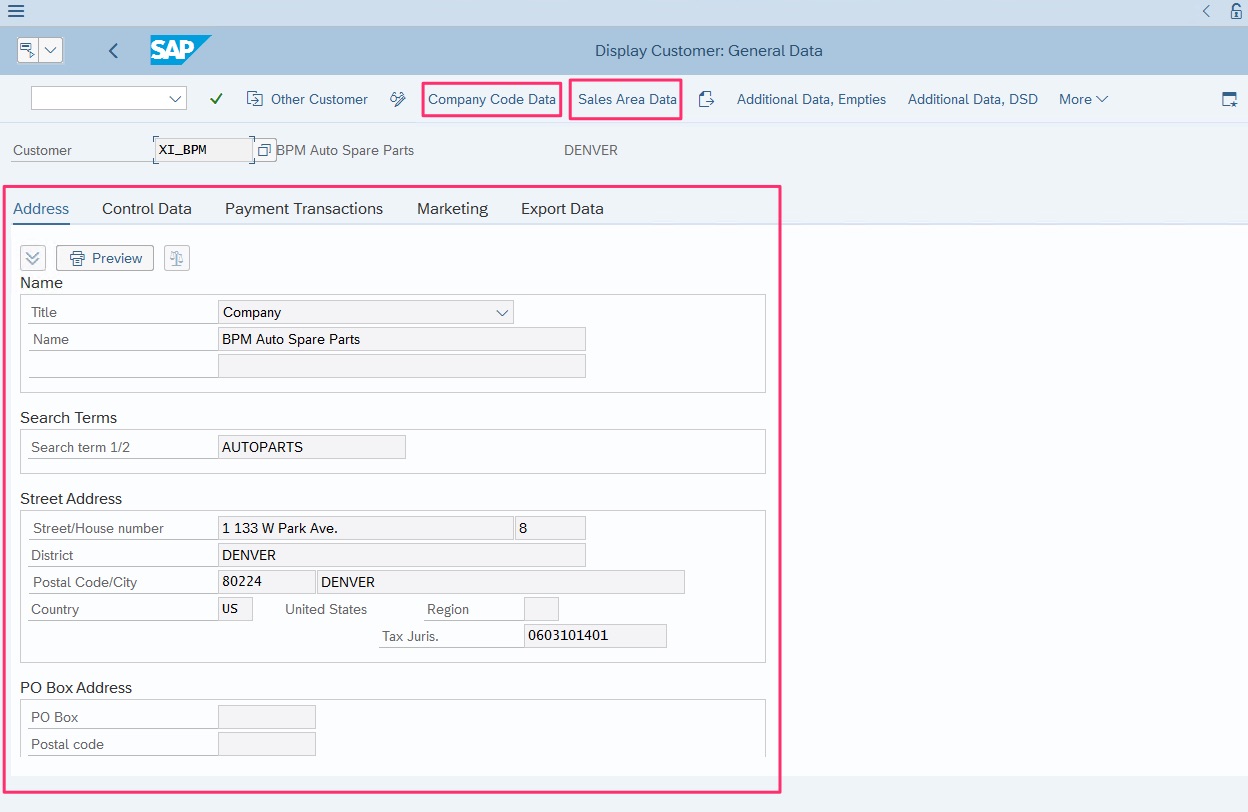This screenshot has width=1248, height=812.
Task: Open Sales Area Data
Action: point(627,99)
